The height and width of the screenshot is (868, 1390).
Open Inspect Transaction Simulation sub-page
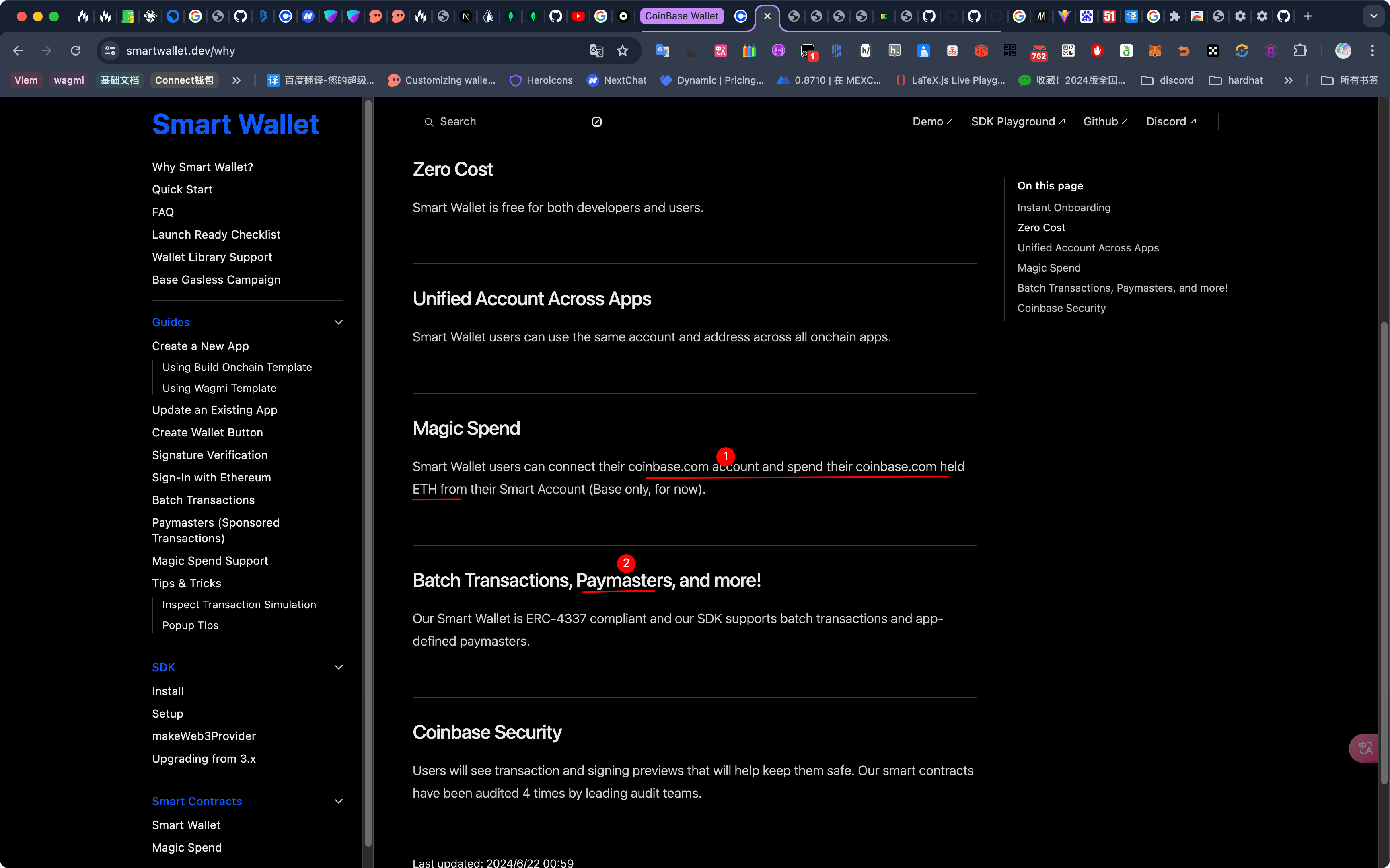click(239, 605)
